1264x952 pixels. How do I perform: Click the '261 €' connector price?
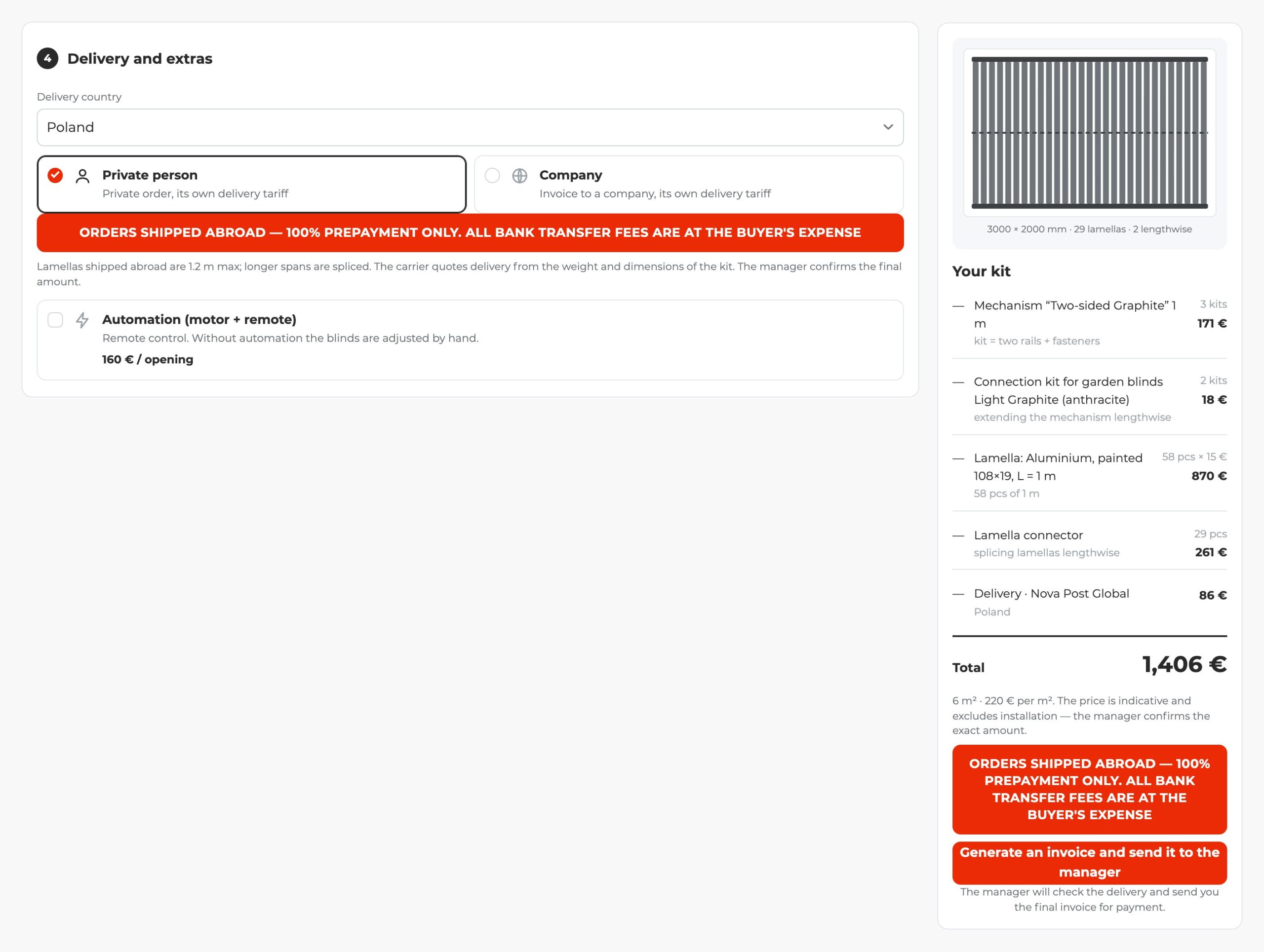(1211, 552)
